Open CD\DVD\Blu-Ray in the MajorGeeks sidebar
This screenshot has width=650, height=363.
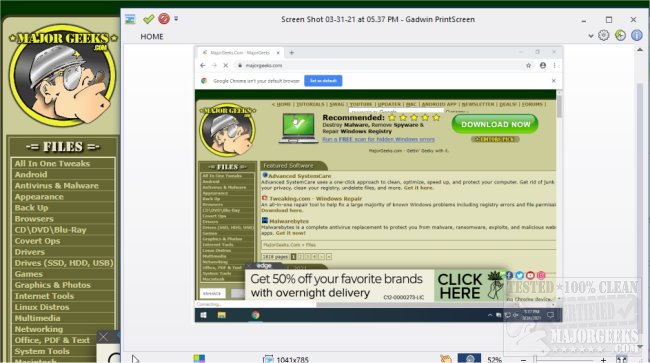pyautogui.click(x=50, y=230)
